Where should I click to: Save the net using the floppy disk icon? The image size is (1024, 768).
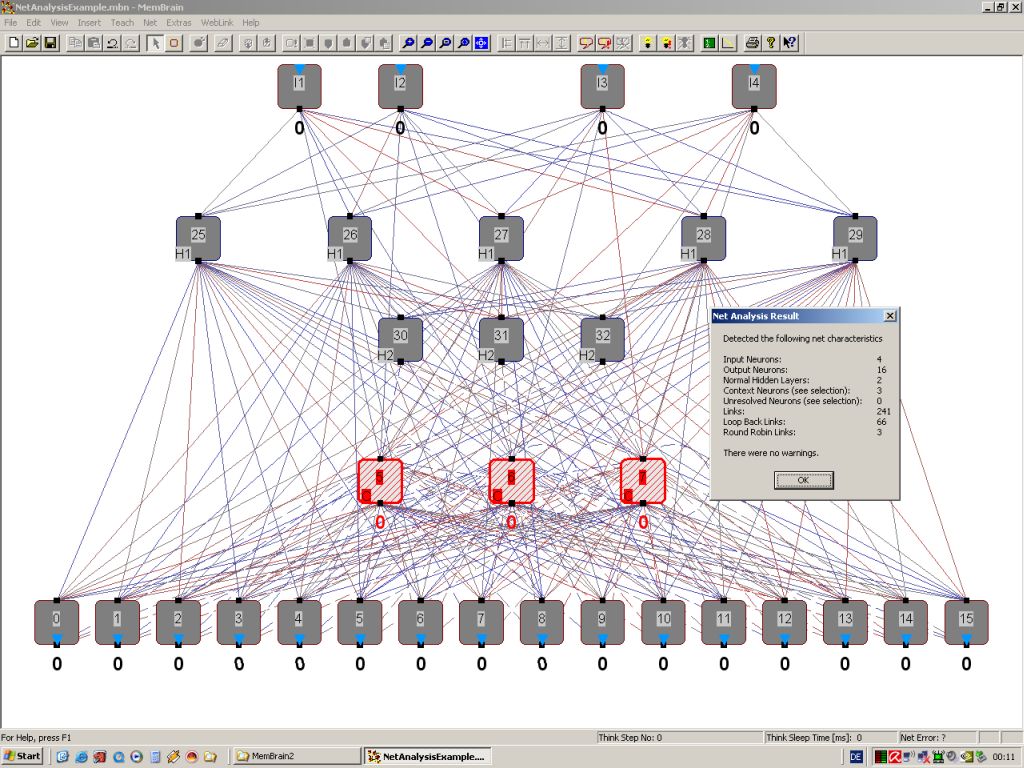tap(50, 43)
